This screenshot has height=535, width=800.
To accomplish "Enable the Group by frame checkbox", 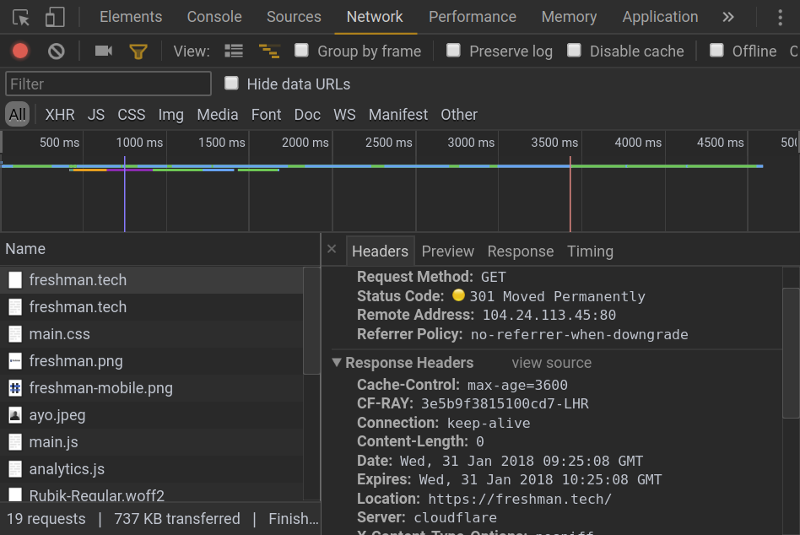I will [301, 50].
